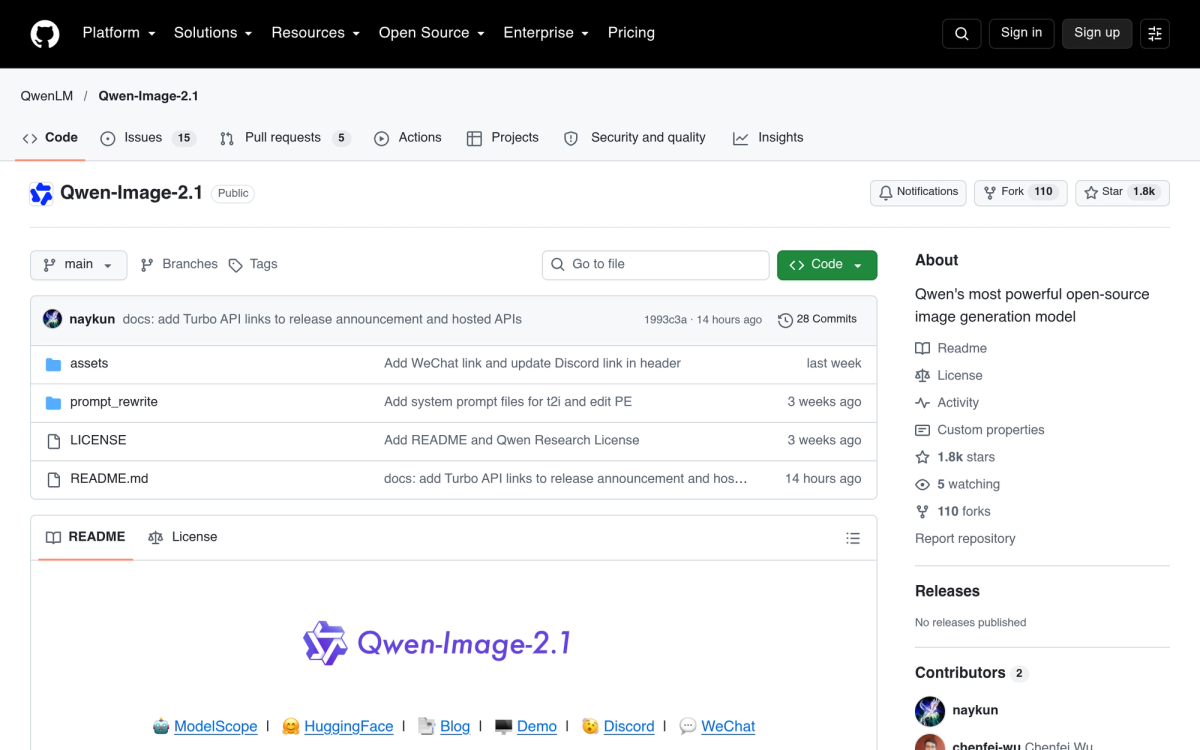Open the LICENSE file
This screenshot has height=750, width=1200.
click(98, 440)
